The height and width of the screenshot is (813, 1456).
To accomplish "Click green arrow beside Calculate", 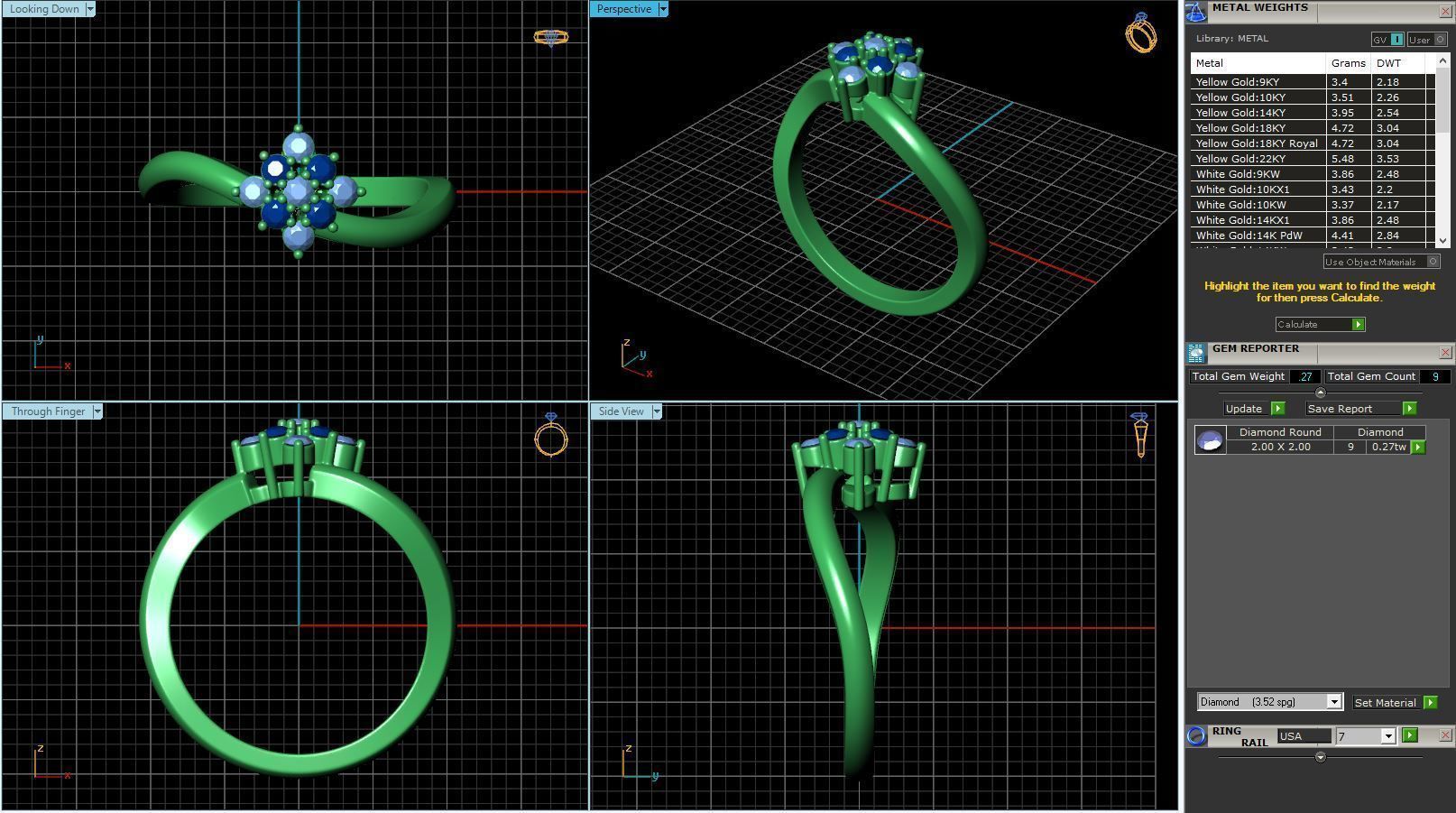I will tap(1358, 324).
